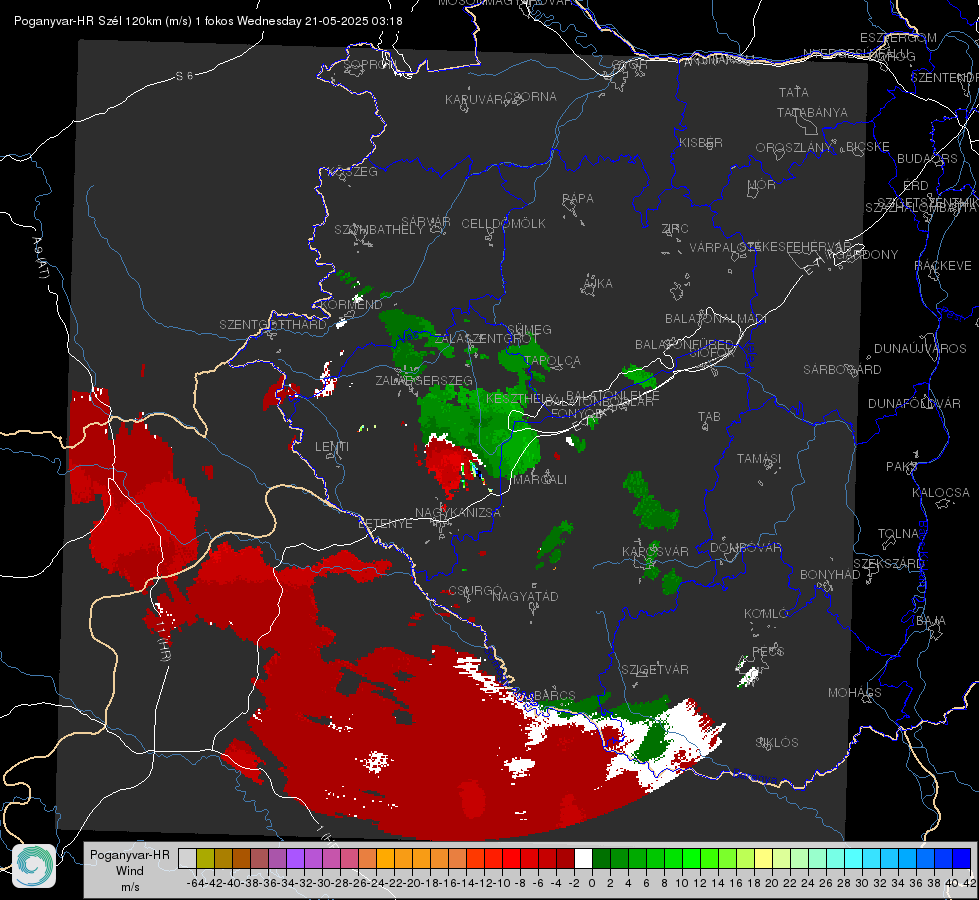Click the PÉCS city label
This screenshot has width=979, height=900.
768,651
